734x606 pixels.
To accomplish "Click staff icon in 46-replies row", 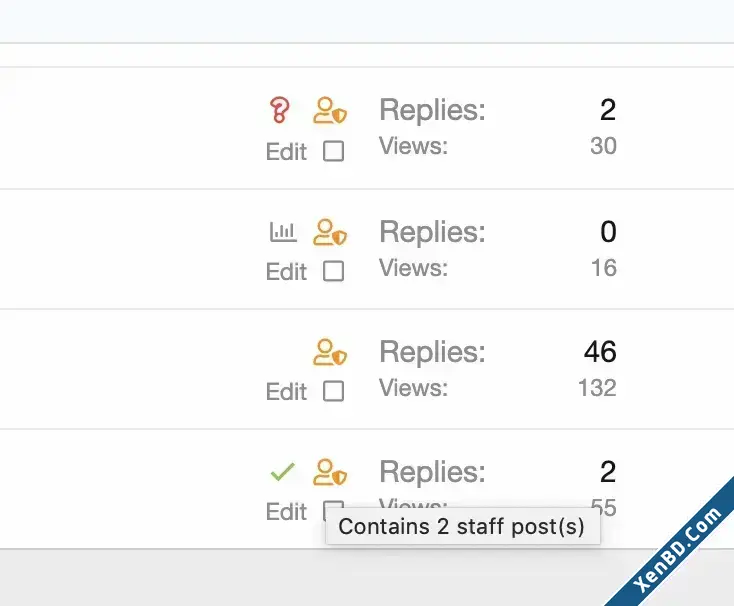I will (330, 352).
